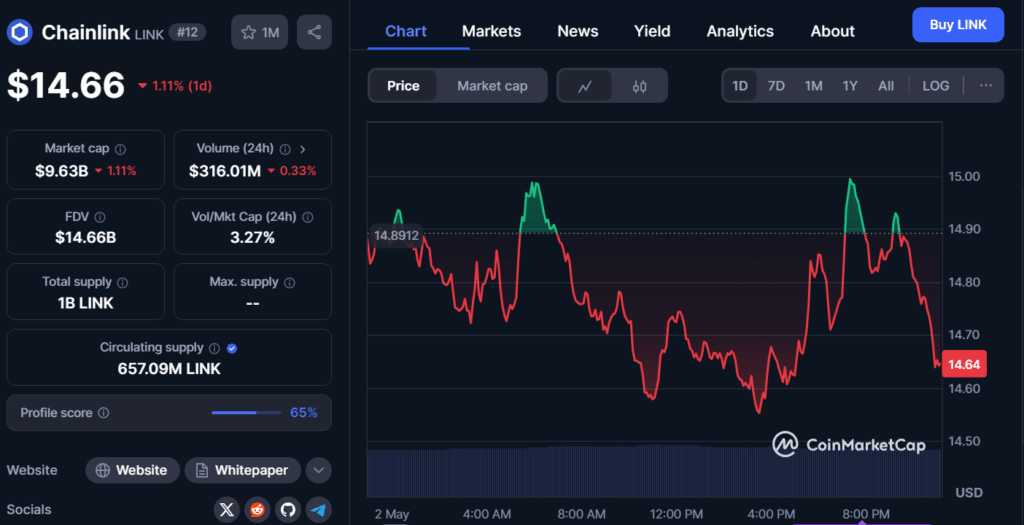Click the Chainlink hexagon logo icon
The width and height of the screenshot is (1024, 525).
click(20, 32)
